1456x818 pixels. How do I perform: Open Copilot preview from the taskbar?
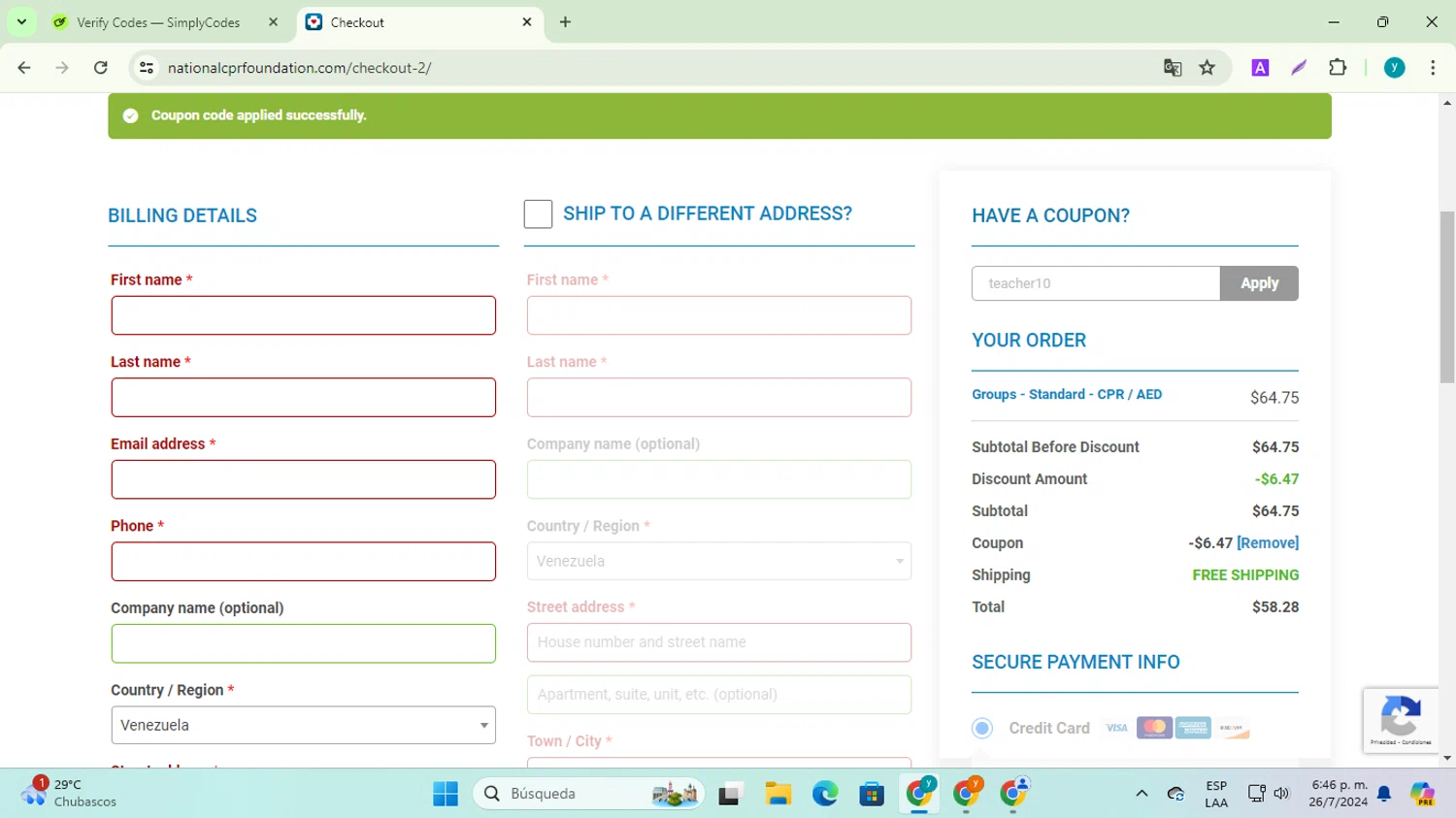pyautogui.click(x=1423, y=794)
